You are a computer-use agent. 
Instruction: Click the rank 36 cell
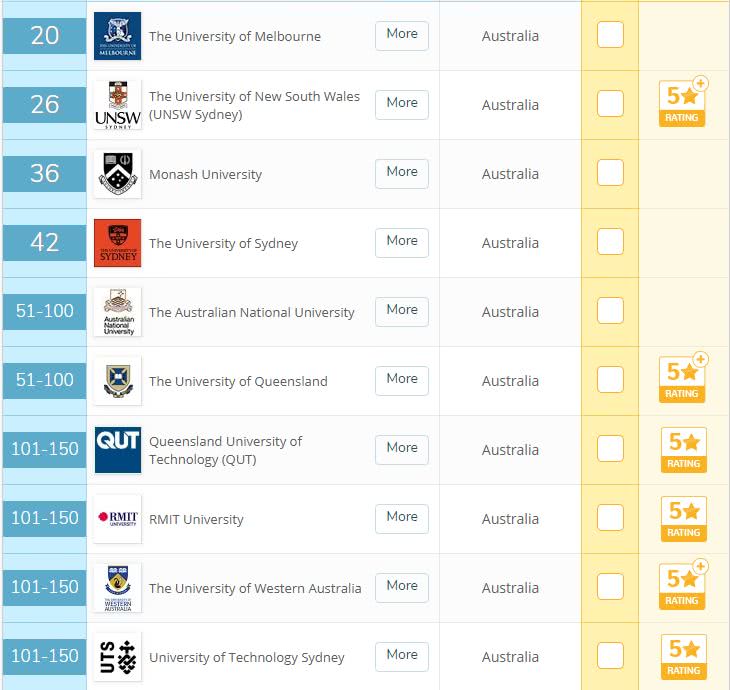point(45,174)
